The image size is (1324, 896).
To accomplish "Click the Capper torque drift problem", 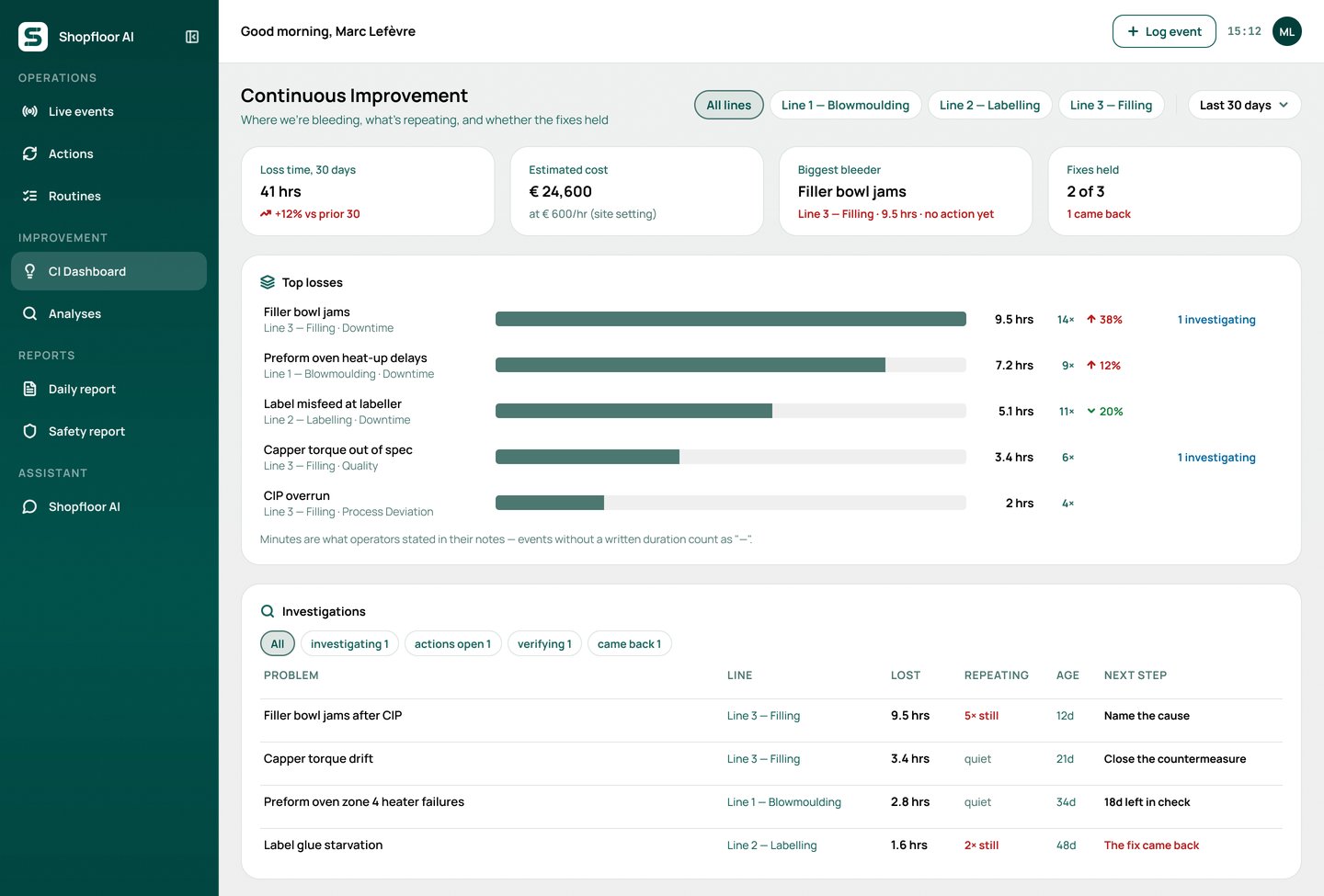I will pyautogui.click(x=318, y=759).
